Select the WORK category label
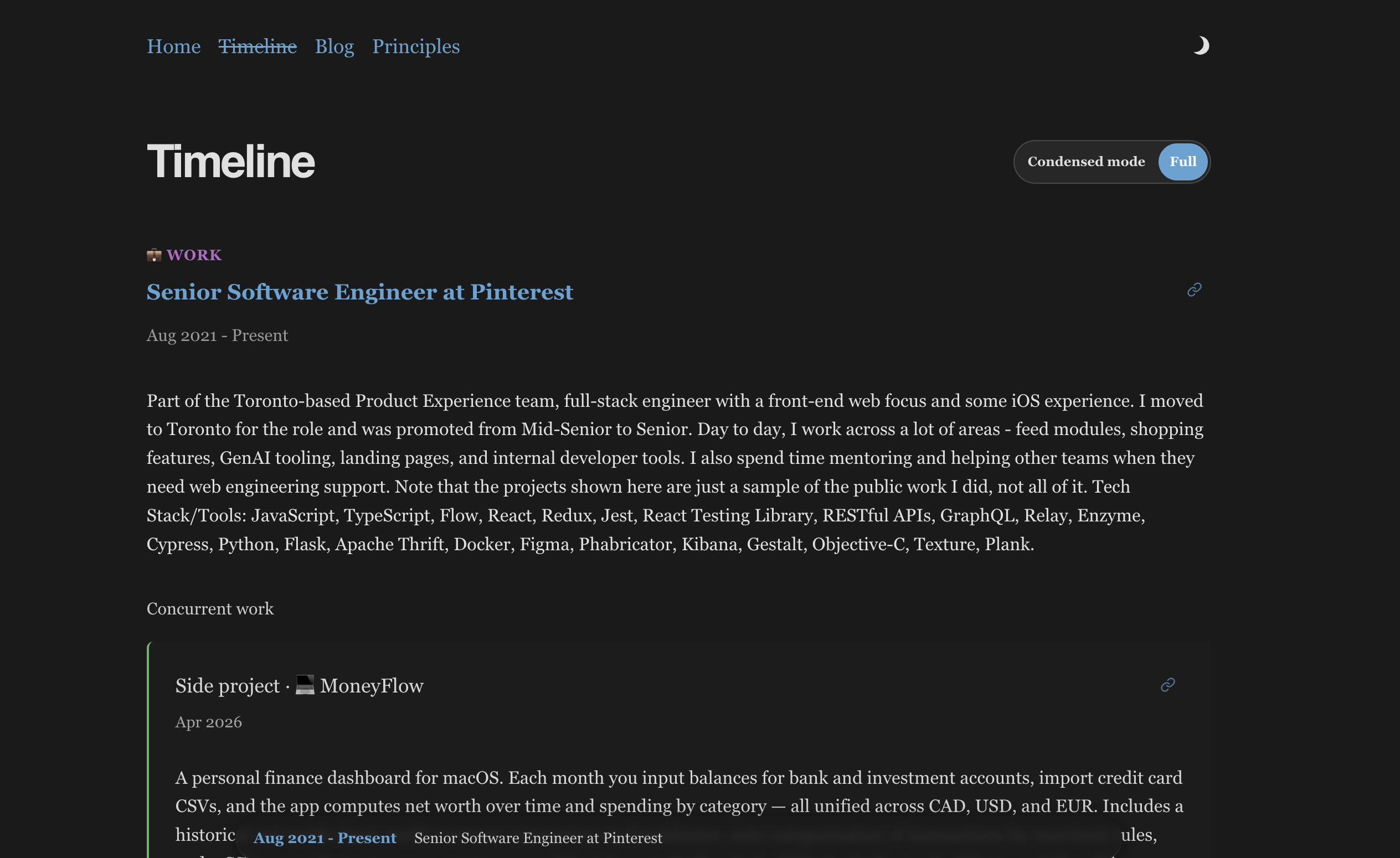This screenshot has height=858, width=1400. click(x=194, y=255)
